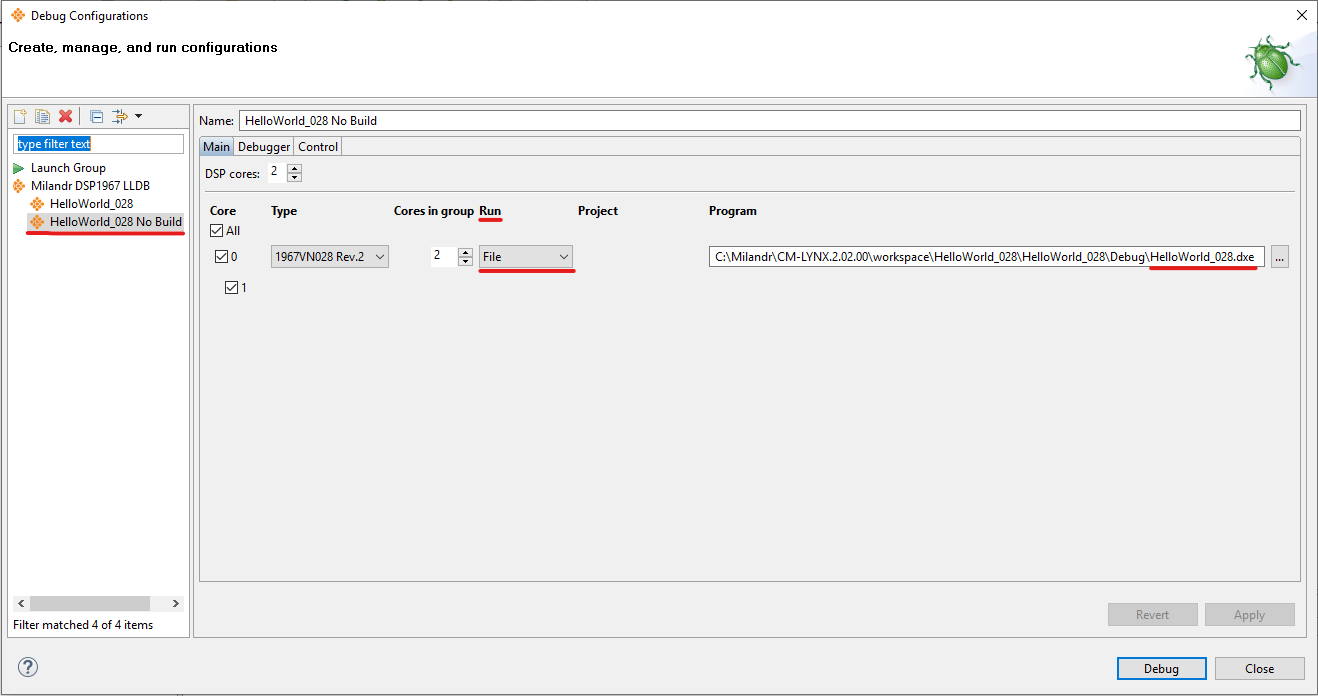Open the 1967VN028 Rev.2 type dropdown
Image resolution: width=1318 pixels, height=696 pixels.
(330, 257)
